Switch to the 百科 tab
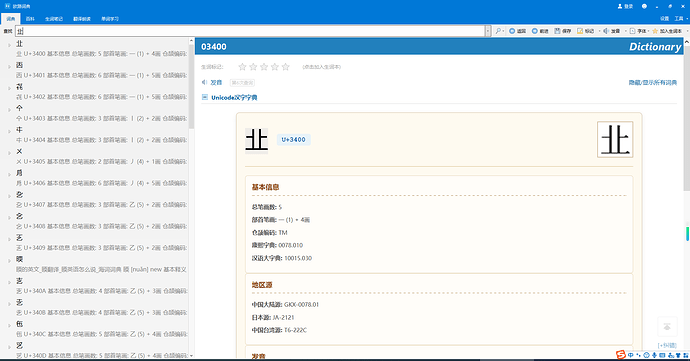This screenshot has height=361, width=690. pos(30,19)
